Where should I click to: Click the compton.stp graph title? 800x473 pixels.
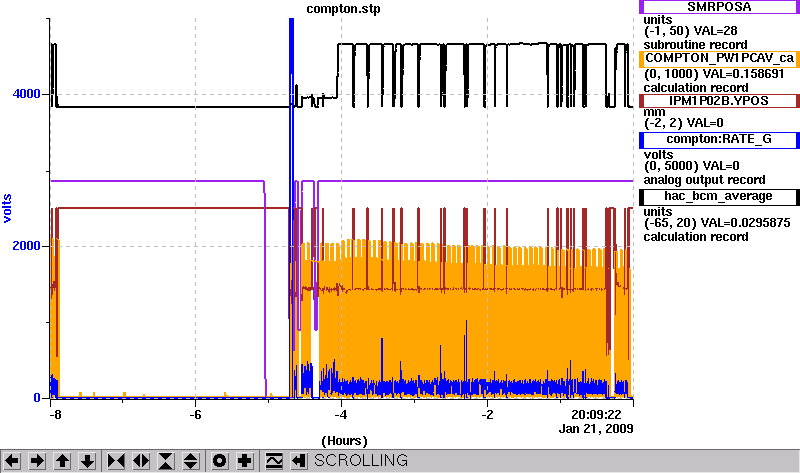pos(343,9)
